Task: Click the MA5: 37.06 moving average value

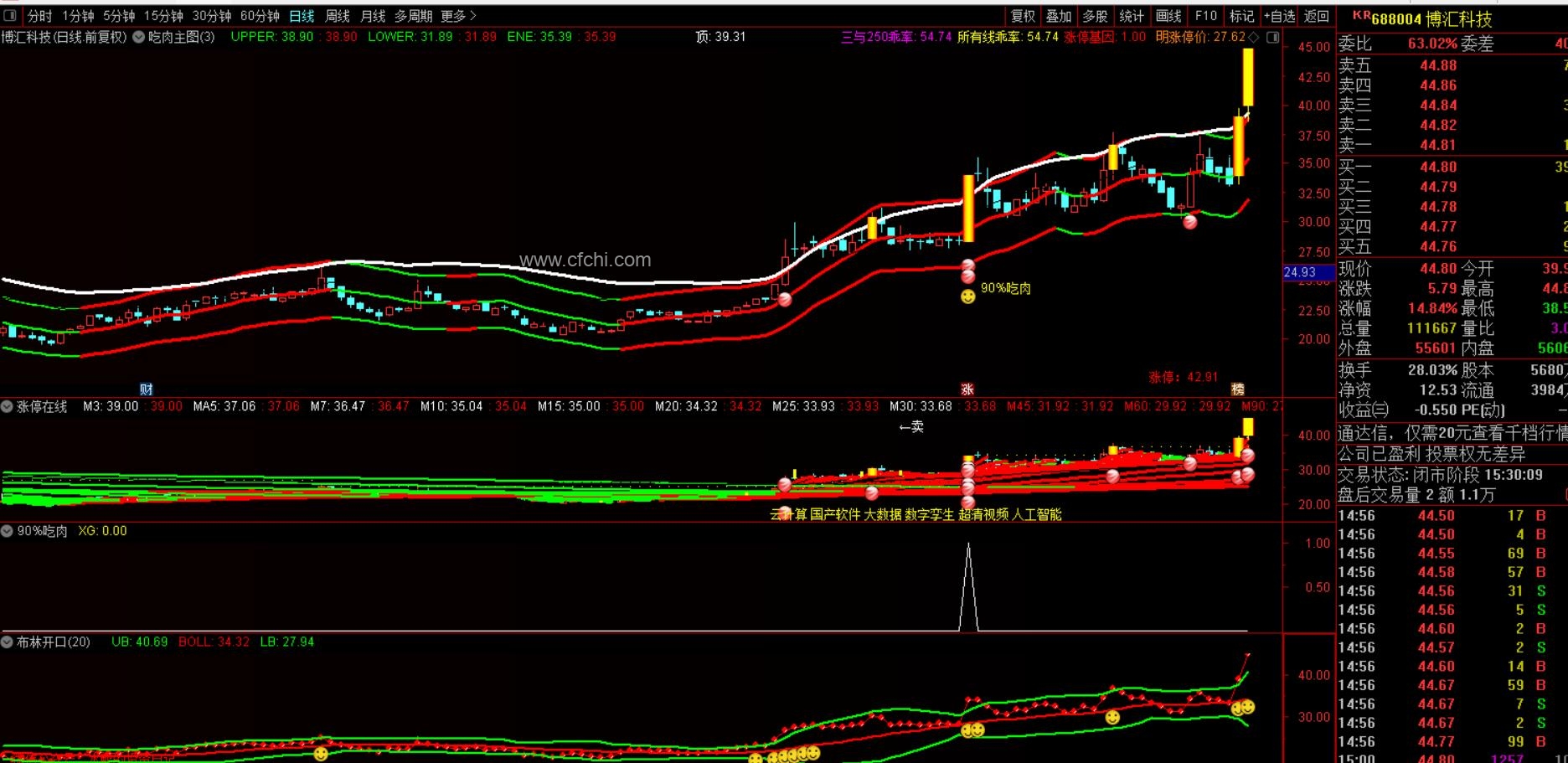Action: point(224,406)
